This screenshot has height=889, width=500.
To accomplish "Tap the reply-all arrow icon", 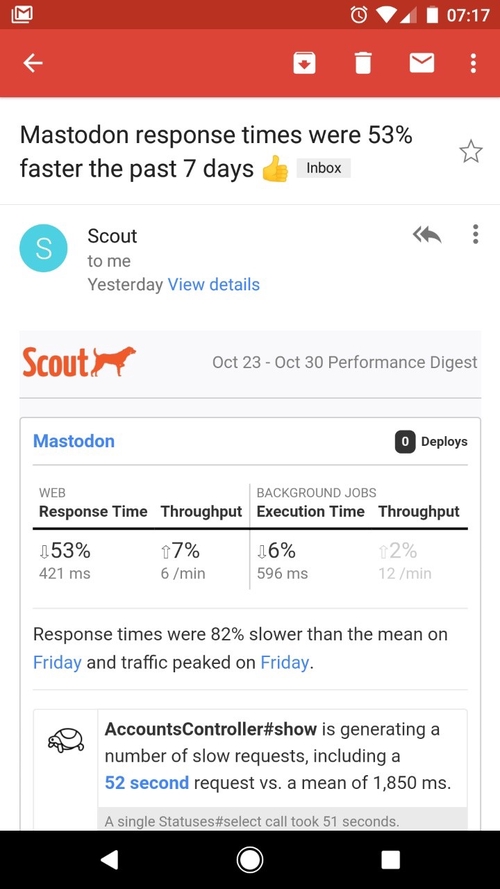I will [427, 234].
